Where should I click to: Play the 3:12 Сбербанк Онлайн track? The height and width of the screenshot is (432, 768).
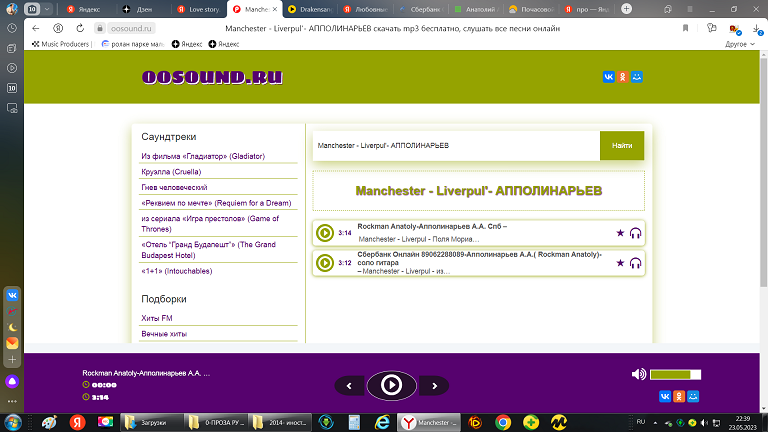[x=325, y=263]
